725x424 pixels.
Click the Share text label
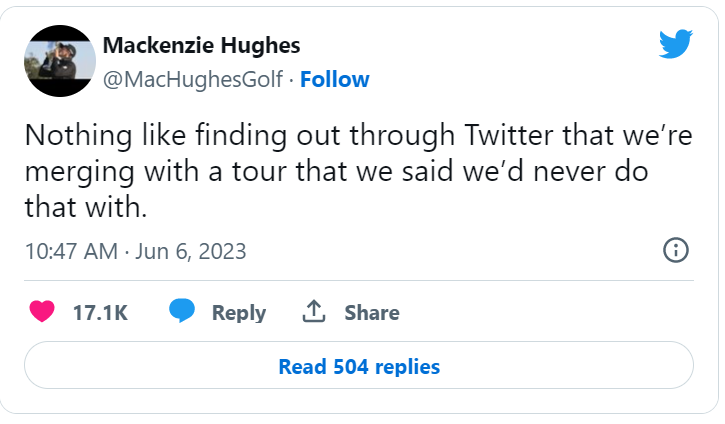(x=372, y=313)
